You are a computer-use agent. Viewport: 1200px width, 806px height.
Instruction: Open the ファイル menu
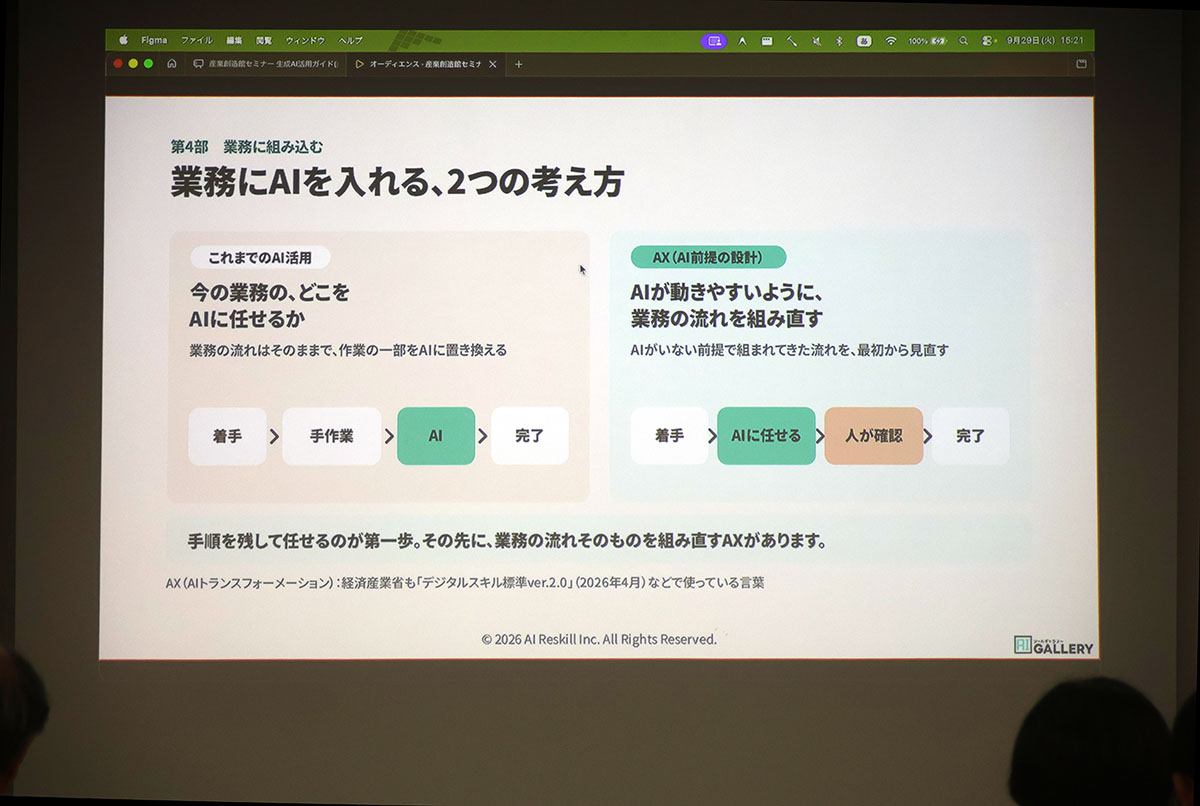pyautogui.click(x=196, y=41)
